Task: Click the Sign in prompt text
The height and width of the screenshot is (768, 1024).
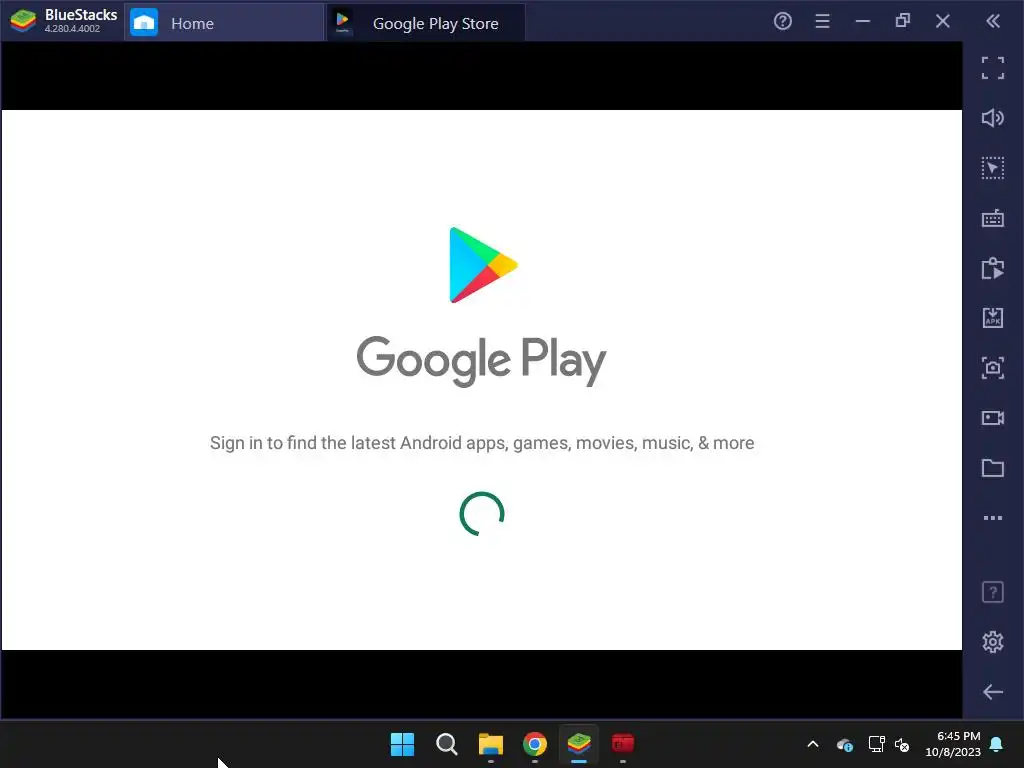Action: (482, 443)
